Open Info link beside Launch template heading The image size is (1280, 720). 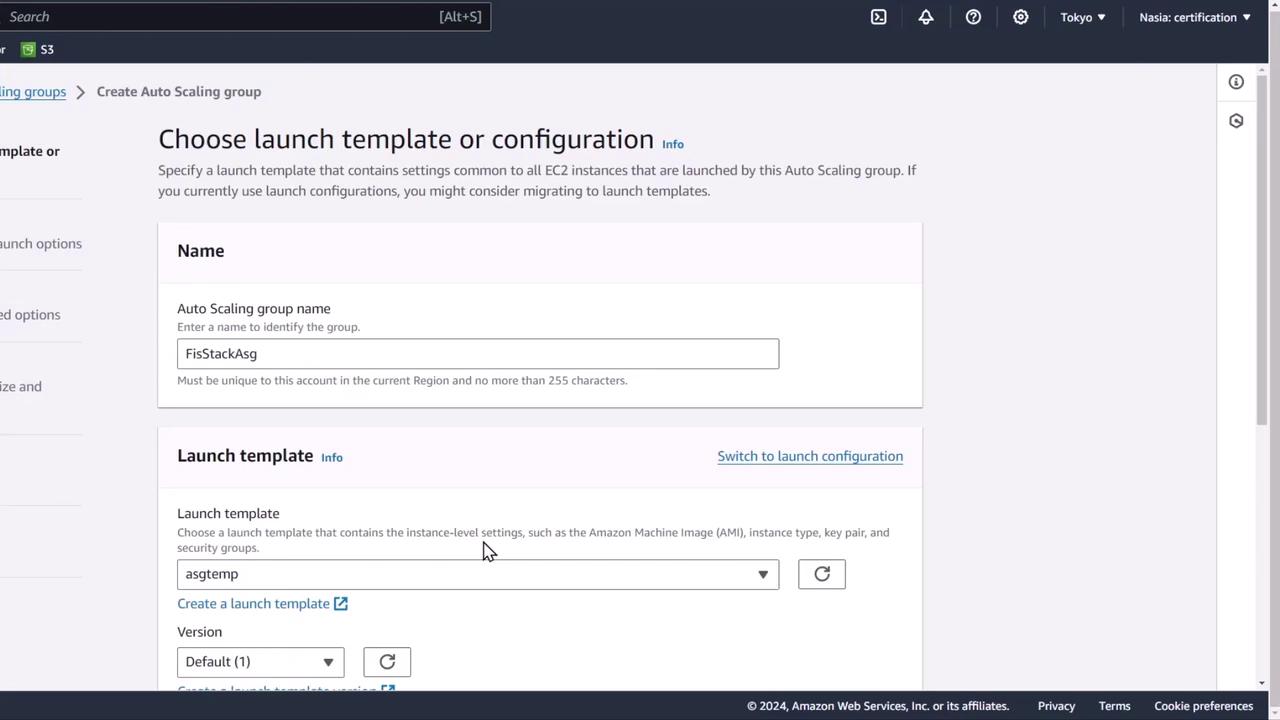click(332, 457)
